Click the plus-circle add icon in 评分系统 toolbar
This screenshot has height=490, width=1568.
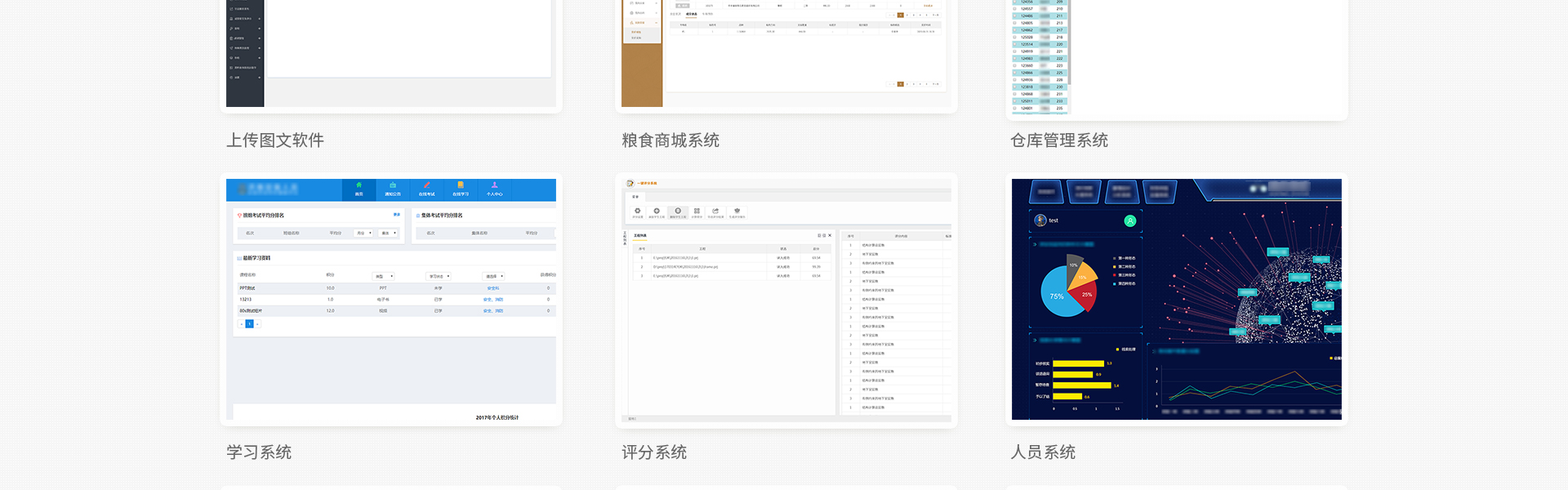(x=657, y=212)
